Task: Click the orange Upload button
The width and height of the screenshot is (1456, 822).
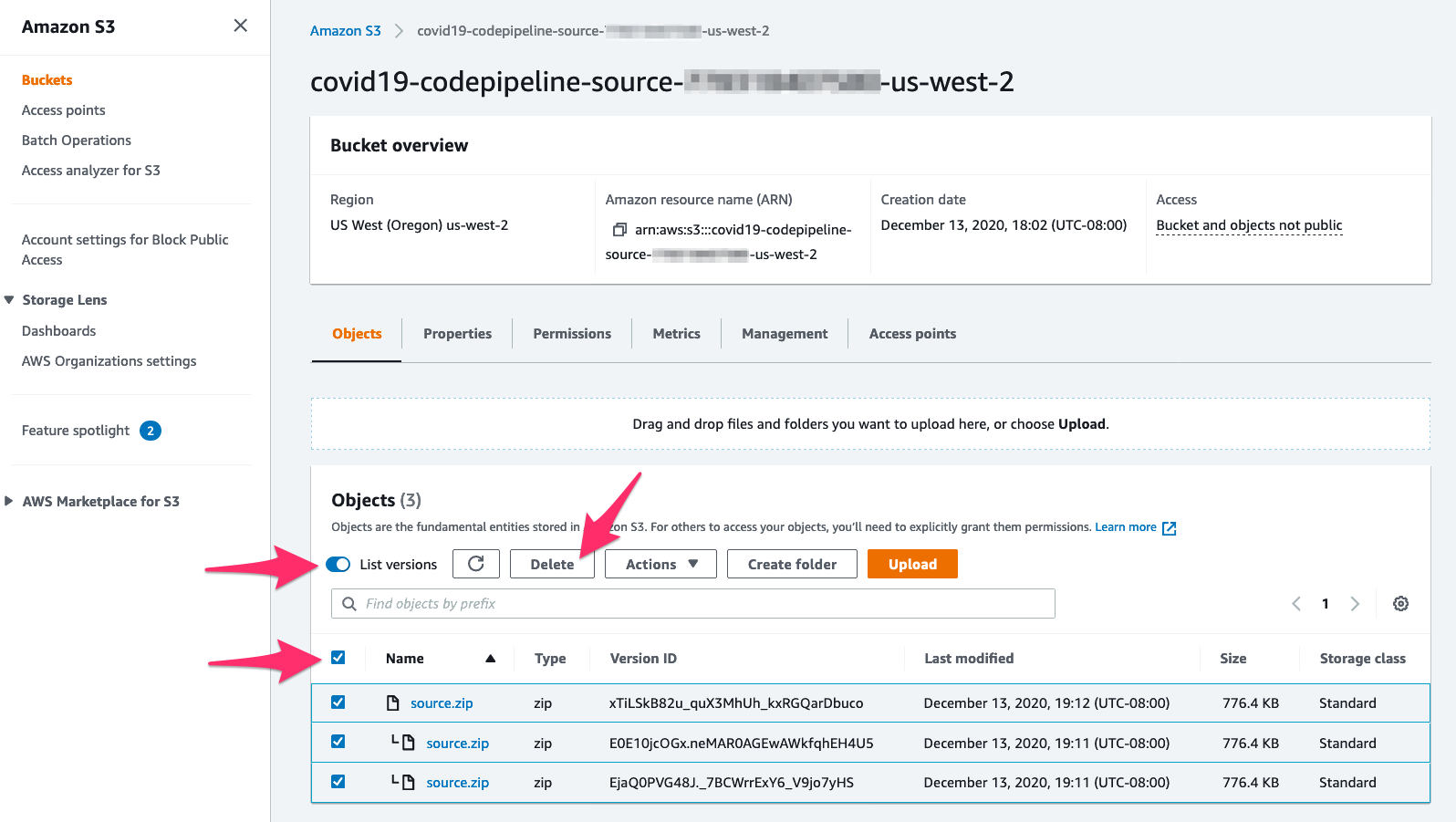Action: [912, 564]
